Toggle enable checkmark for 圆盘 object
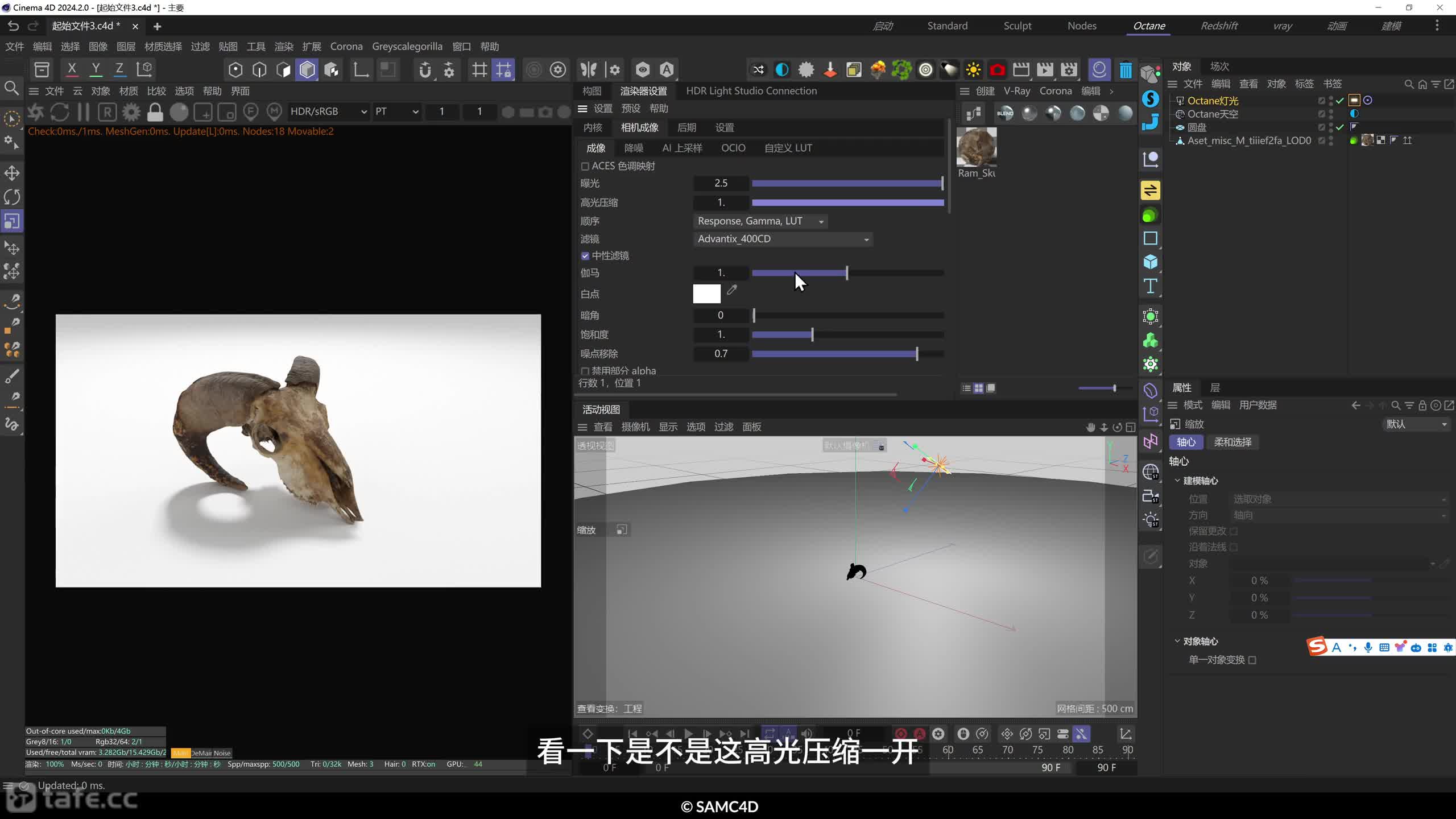The image size is (1456, 819). tap(1340, 127)
